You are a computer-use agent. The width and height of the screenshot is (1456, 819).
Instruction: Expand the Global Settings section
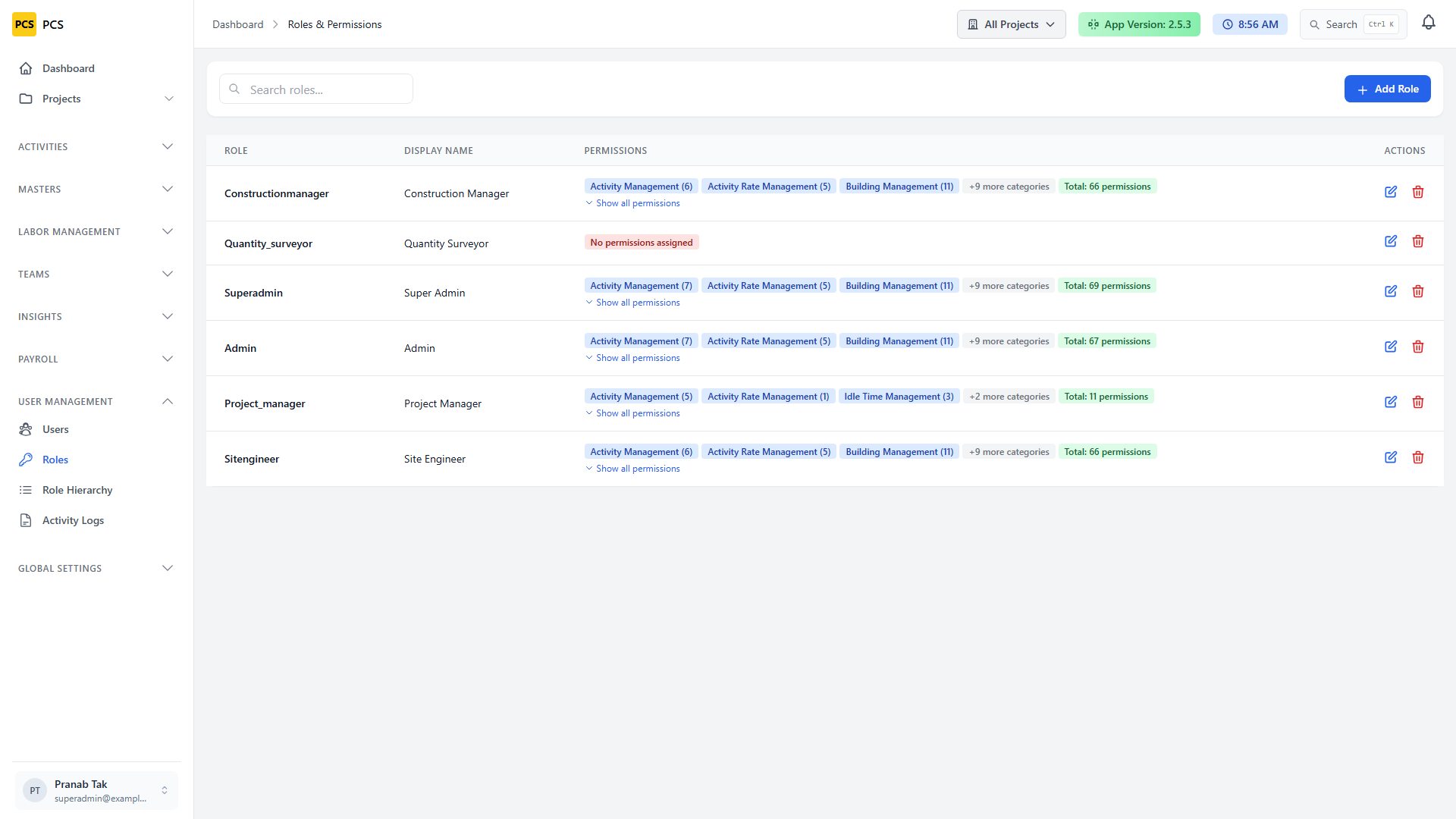(x=96, y=568)
